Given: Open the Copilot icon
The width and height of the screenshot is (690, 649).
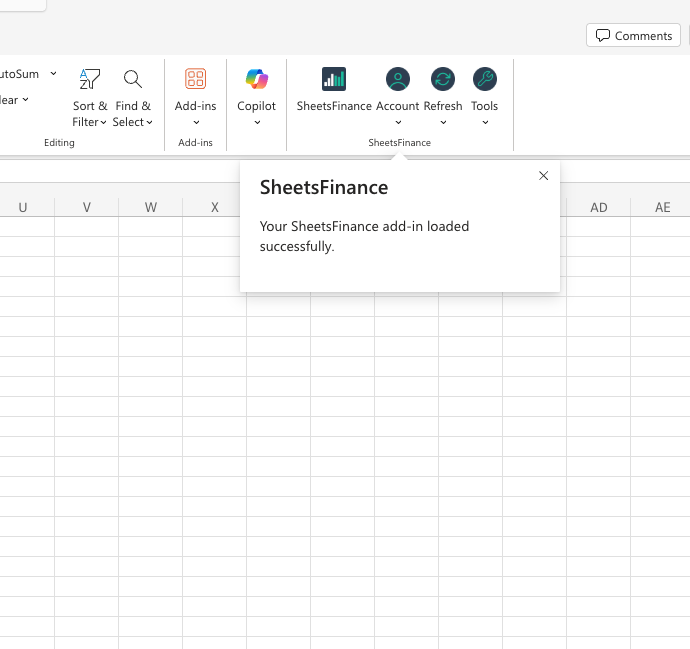Looking at the screenshot, I should click(257, 79).
